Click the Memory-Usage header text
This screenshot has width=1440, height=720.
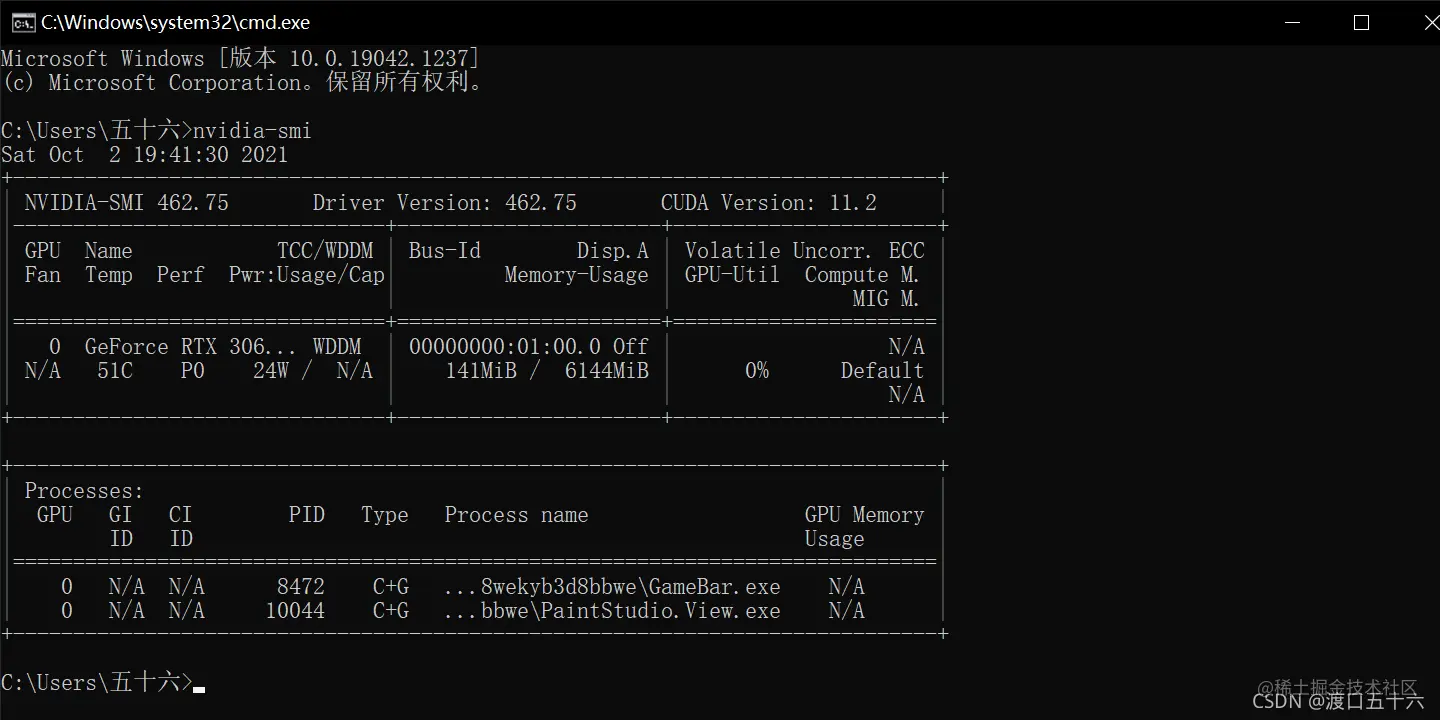click(577, 275)
